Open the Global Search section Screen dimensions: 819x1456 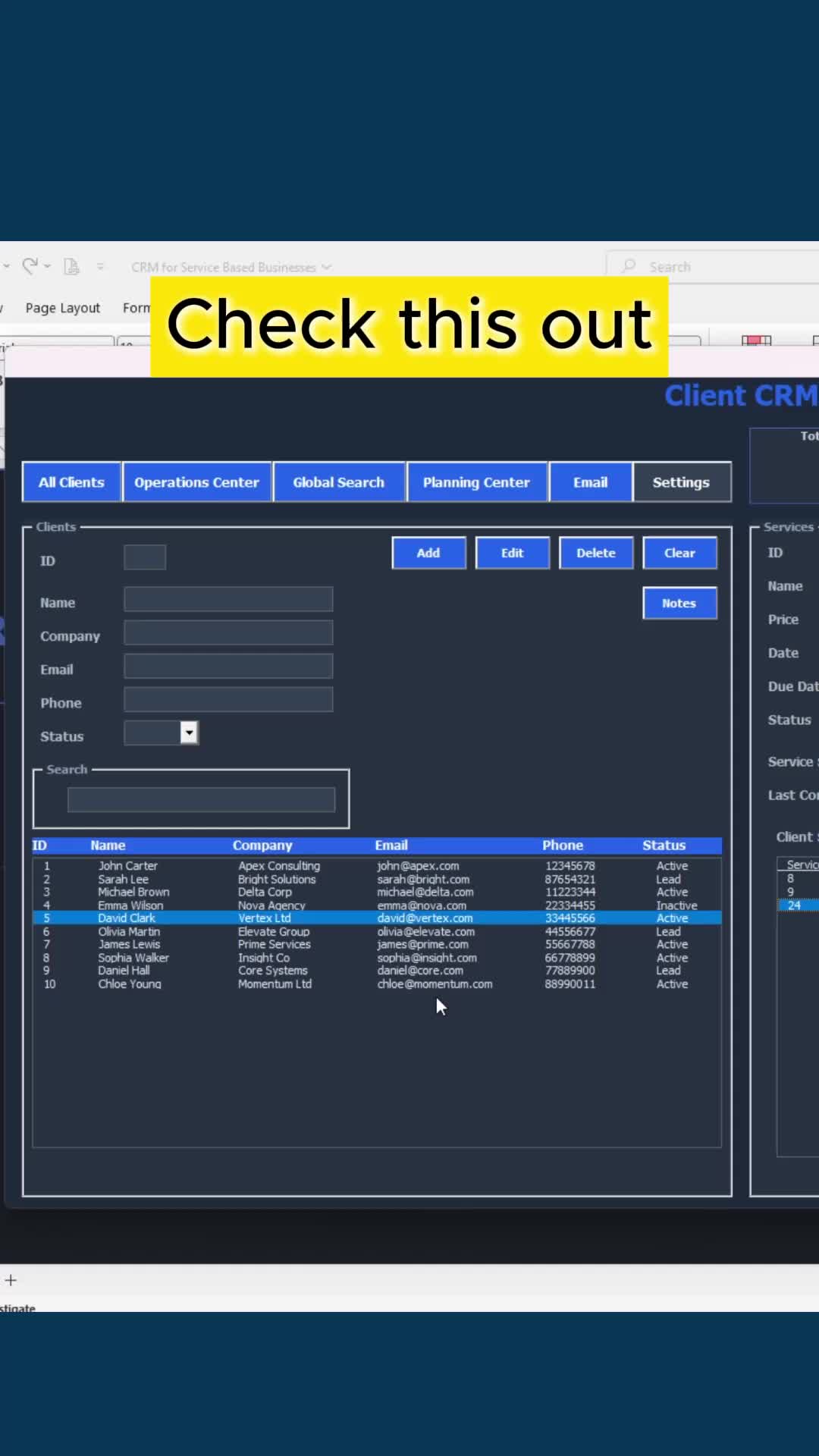[x=338, y=482]
